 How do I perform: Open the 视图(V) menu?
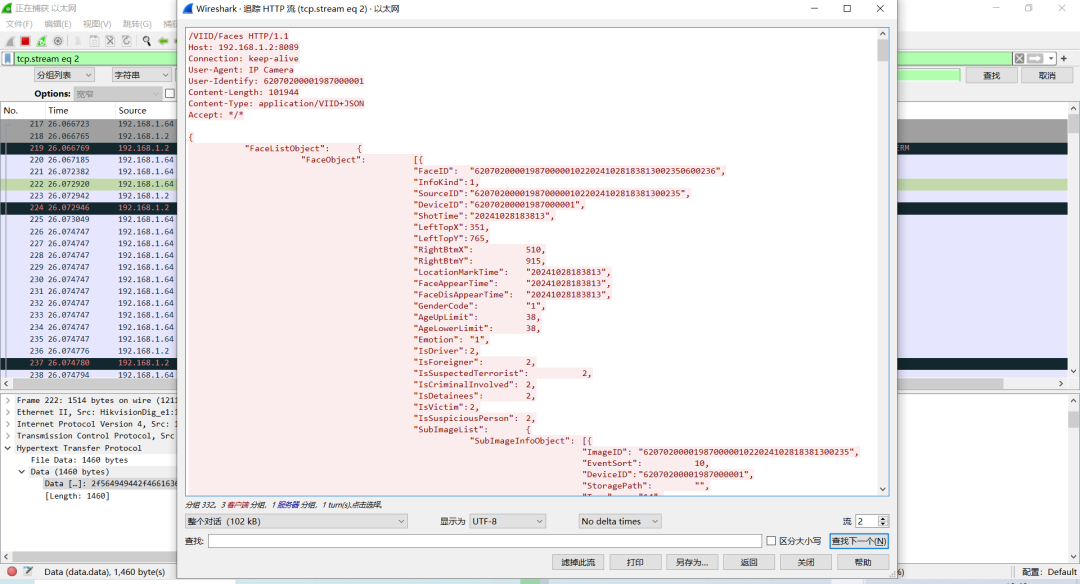click(x=96, y=24)
